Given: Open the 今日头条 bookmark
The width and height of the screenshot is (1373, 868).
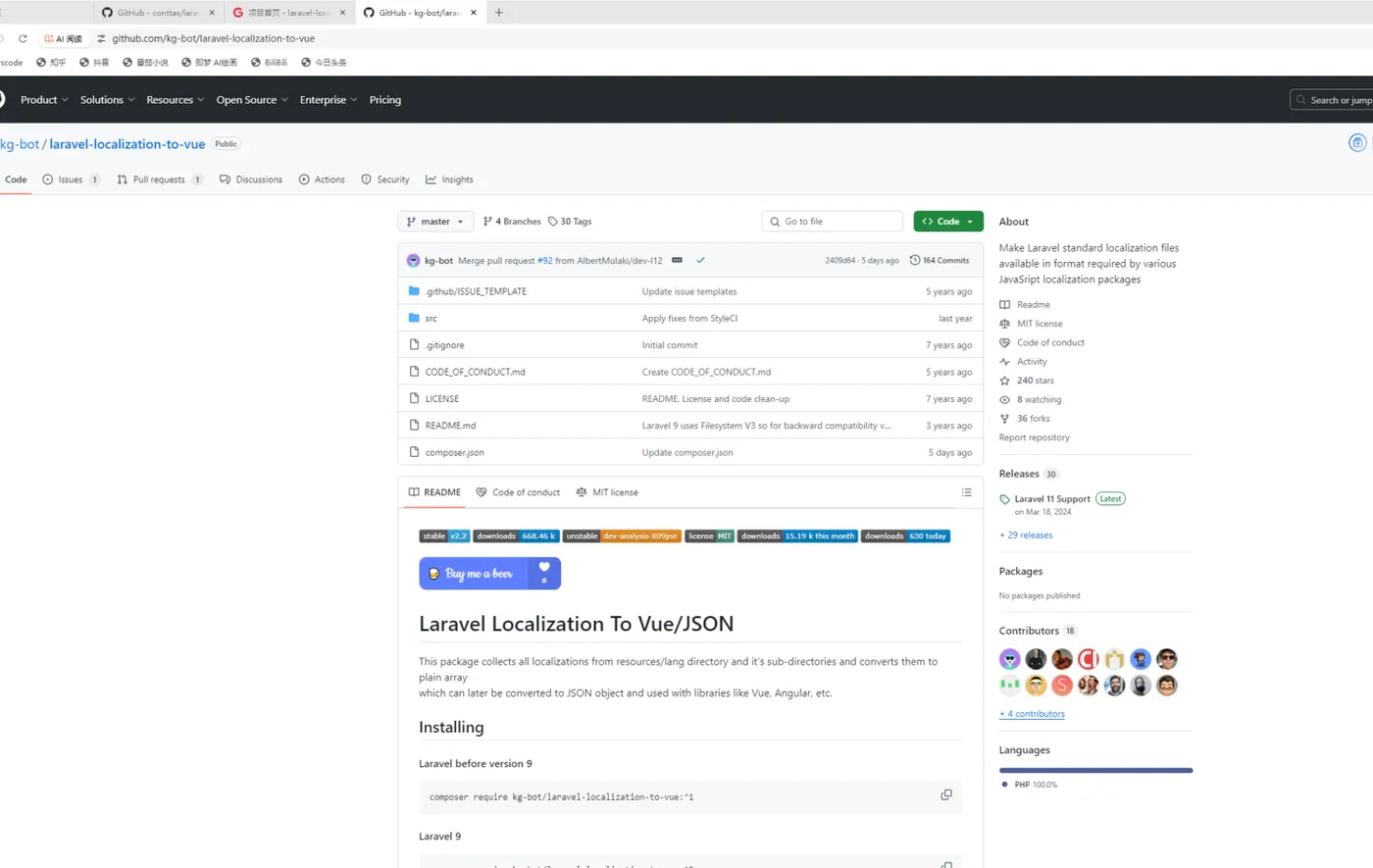Looking at the screenshot, I should (x=324, y=62).
